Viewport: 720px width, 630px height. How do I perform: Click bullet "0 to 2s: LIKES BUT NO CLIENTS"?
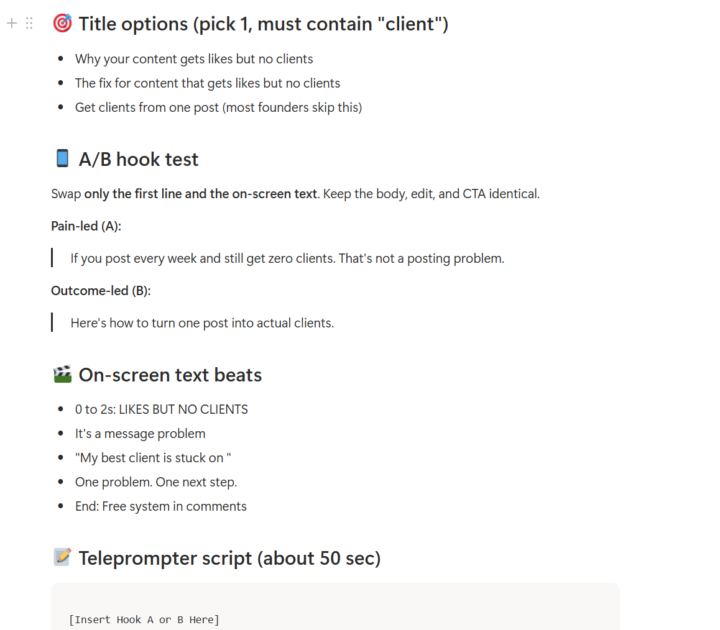pyautogui.click(x=161, y=409)
